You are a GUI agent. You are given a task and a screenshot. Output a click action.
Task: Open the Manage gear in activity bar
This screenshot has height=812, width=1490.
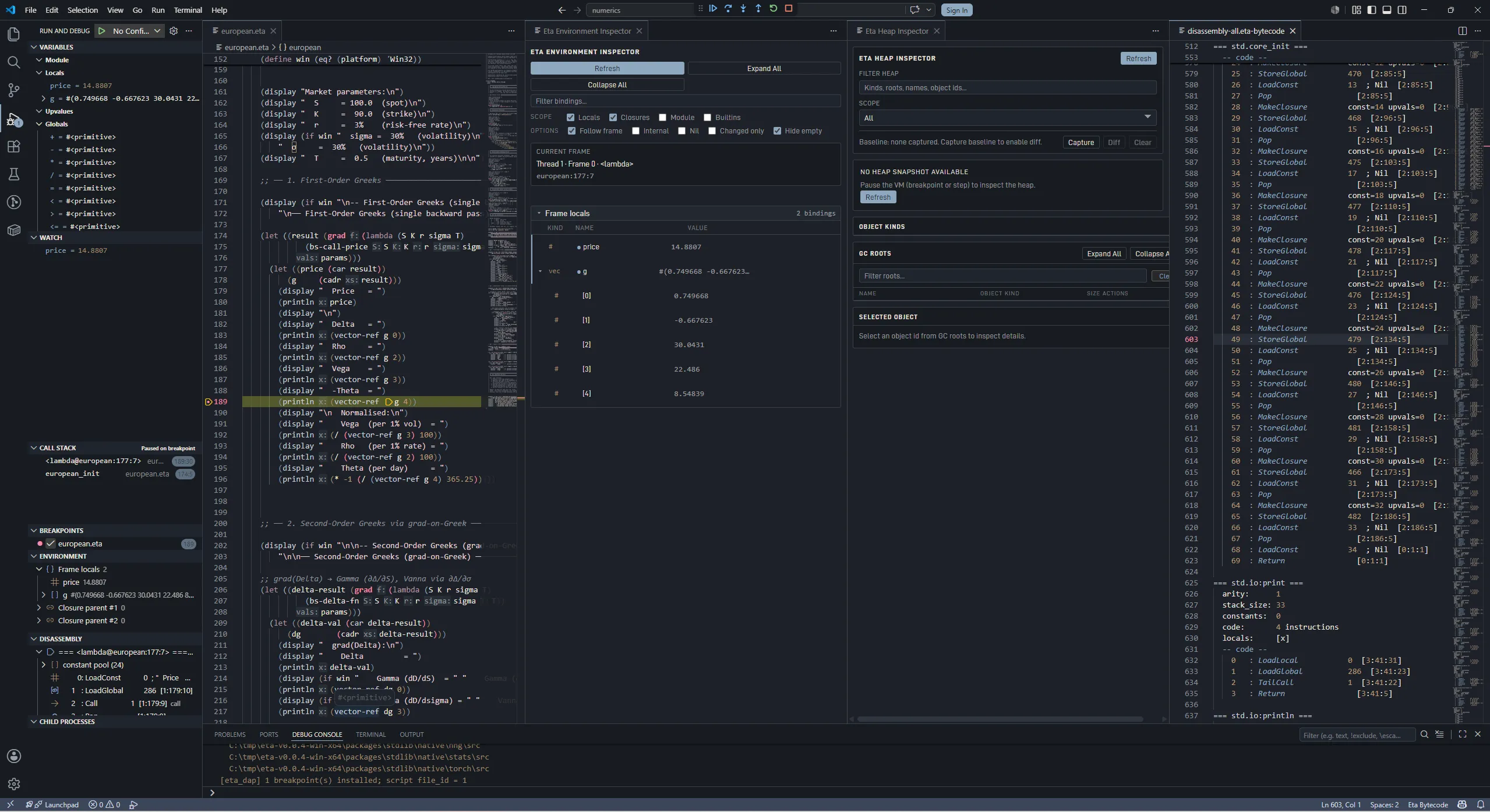[13, 784]
